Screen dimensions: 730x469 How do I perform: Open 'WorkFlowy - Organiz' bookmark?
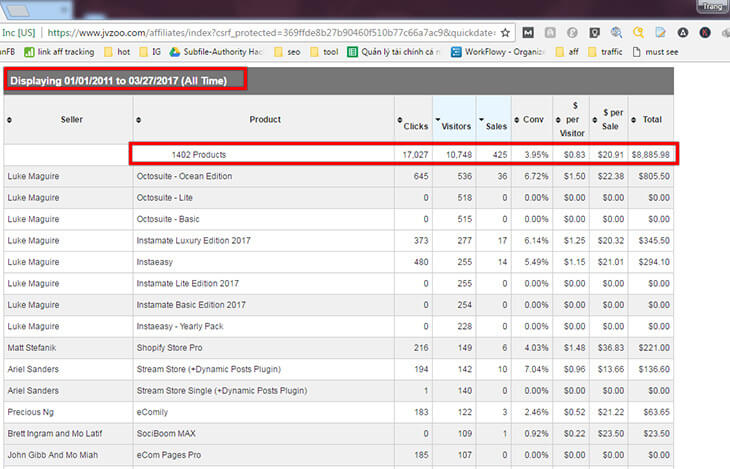tap(498, 52)
